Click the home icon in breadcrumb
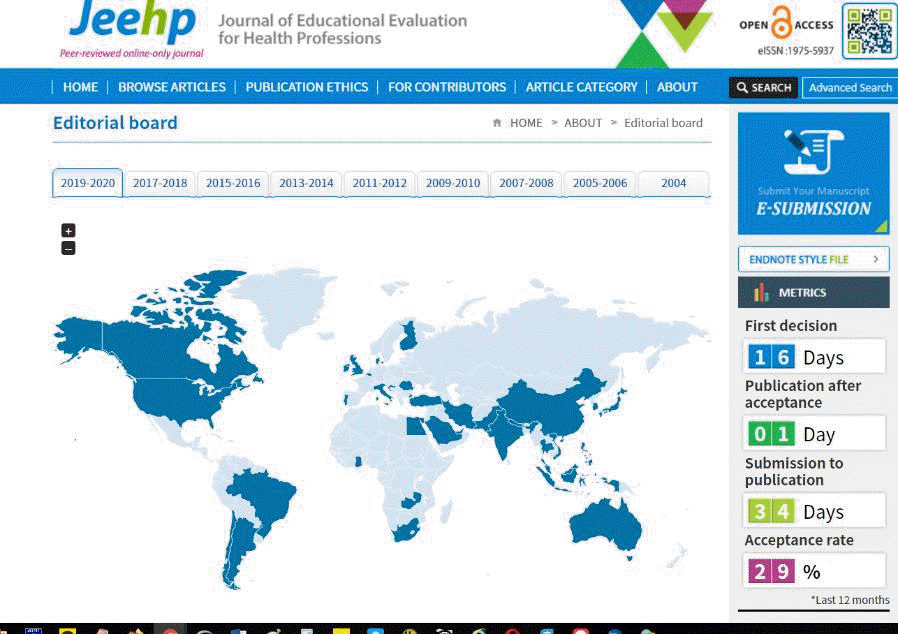The image size is (898, 634). coord(497,123)
